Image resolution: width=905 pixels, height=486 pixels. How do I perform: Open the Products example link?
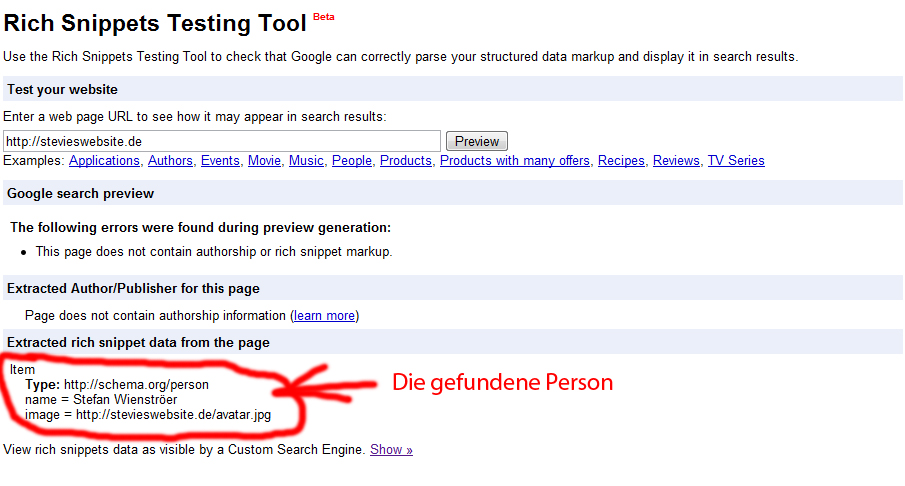(406, 160)
